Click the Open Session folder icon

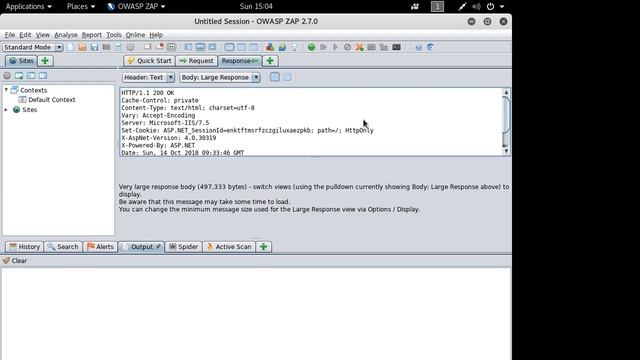(x=82, y=47)
